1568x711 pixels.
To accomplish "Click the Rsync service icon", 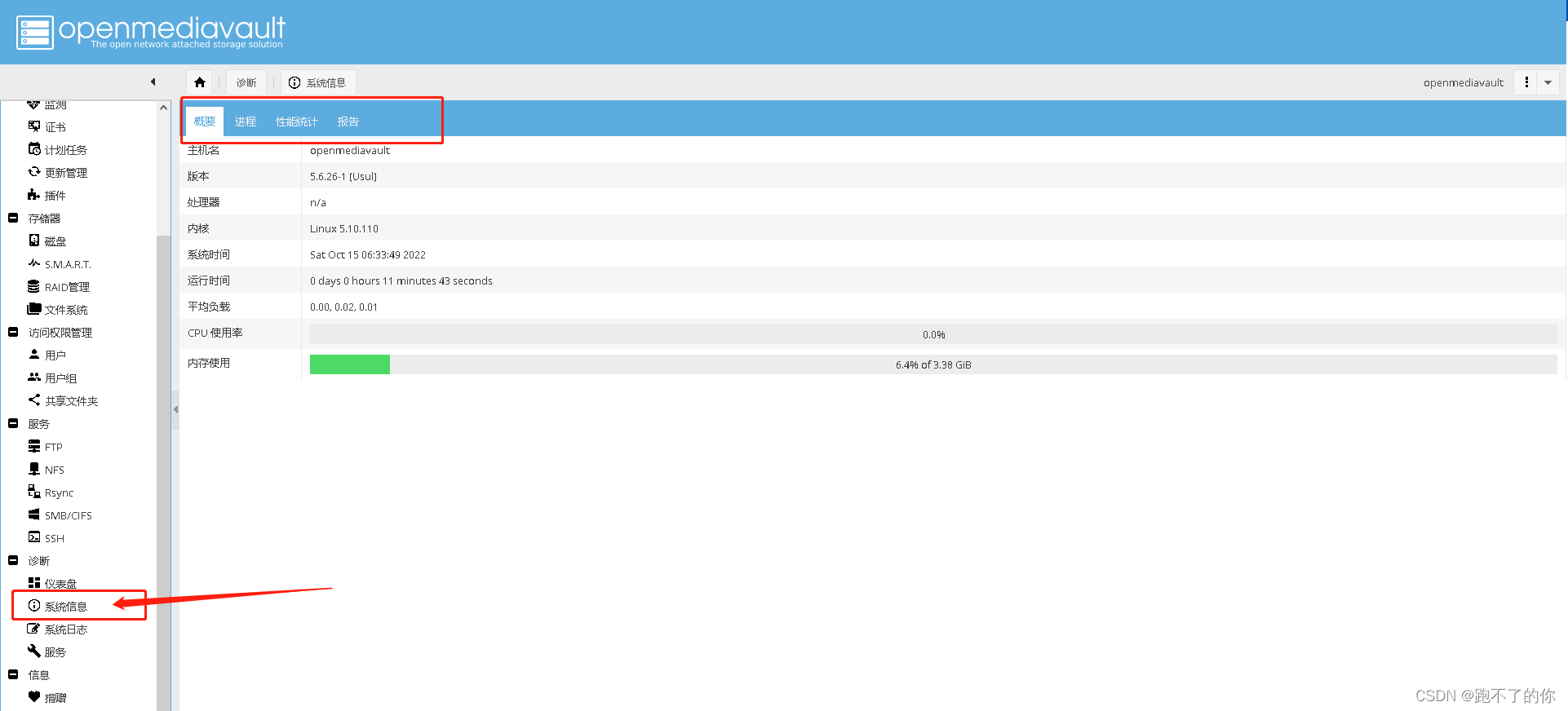I will pyautogui.click(x=34, y=492).
